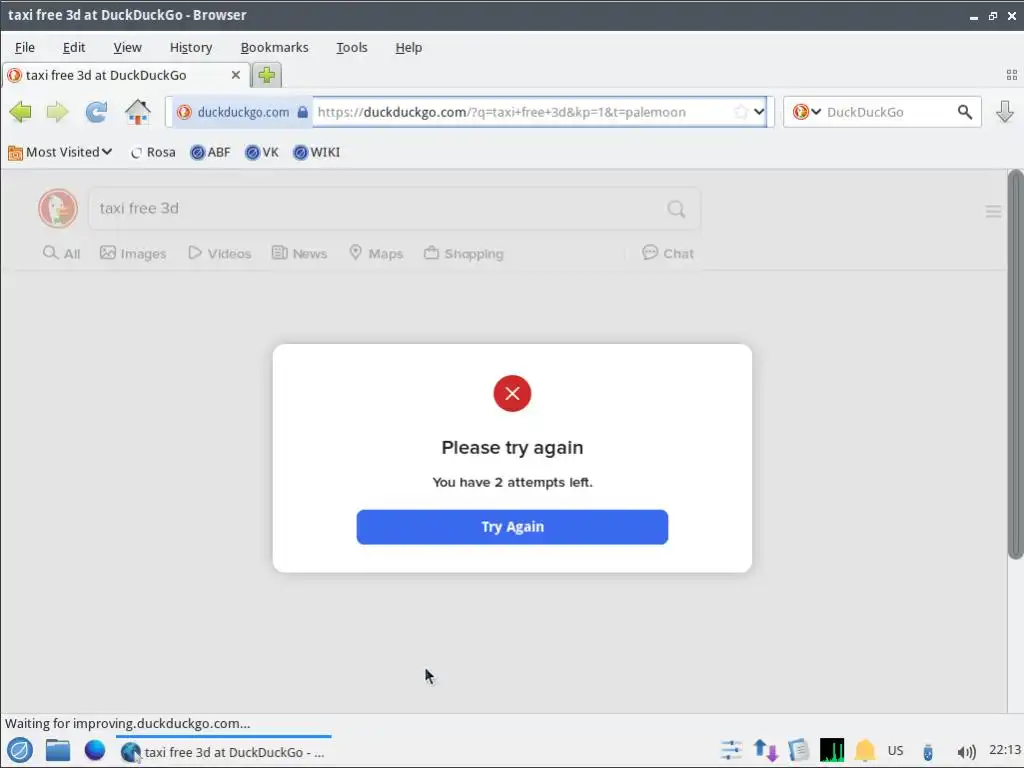
Task: Open the ABF bookmark
Action: pyautogui.click(x=210, y=152)
